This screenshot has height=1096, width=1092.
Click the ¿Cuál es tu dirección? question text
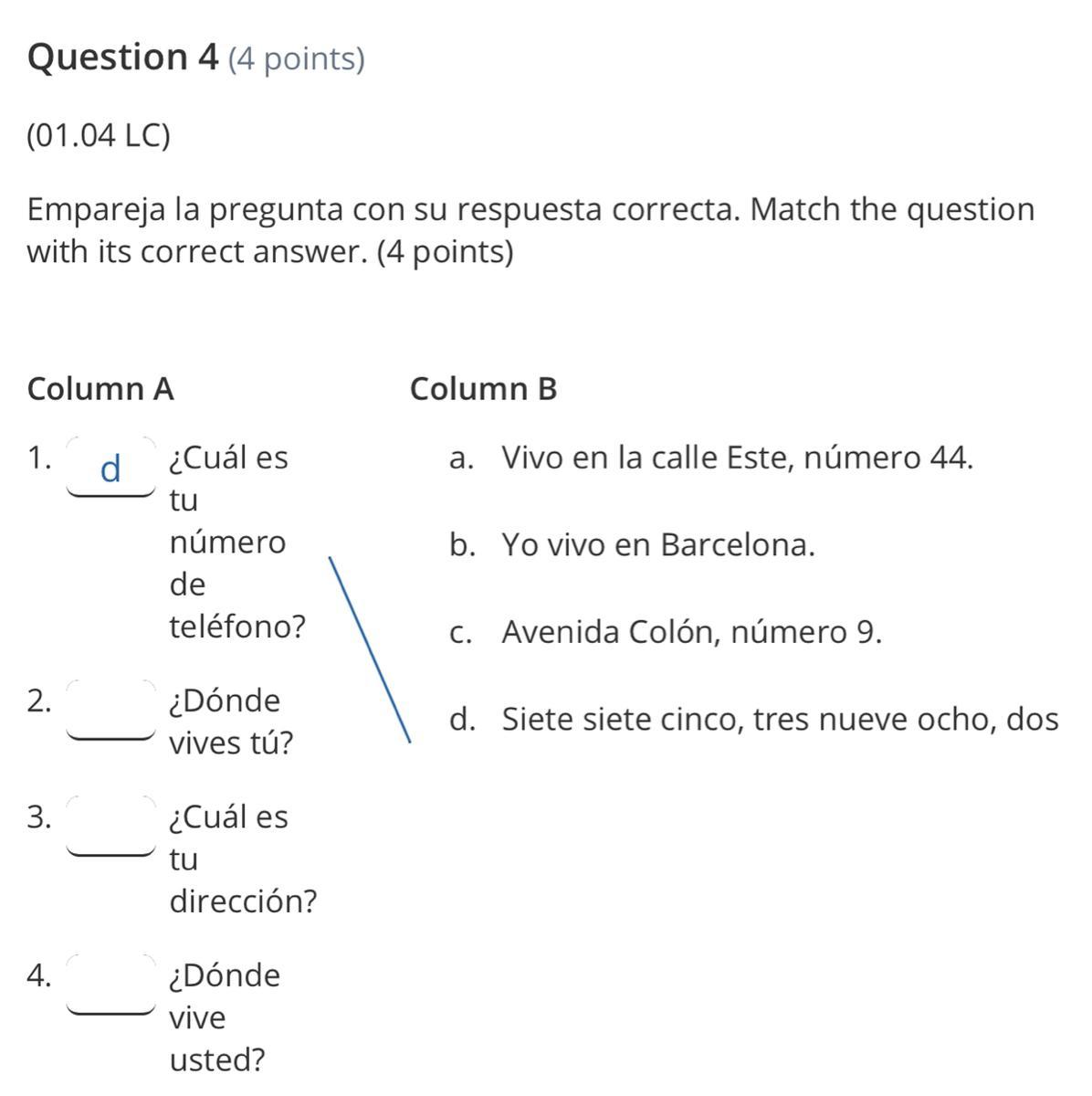(x=243, y=859)
